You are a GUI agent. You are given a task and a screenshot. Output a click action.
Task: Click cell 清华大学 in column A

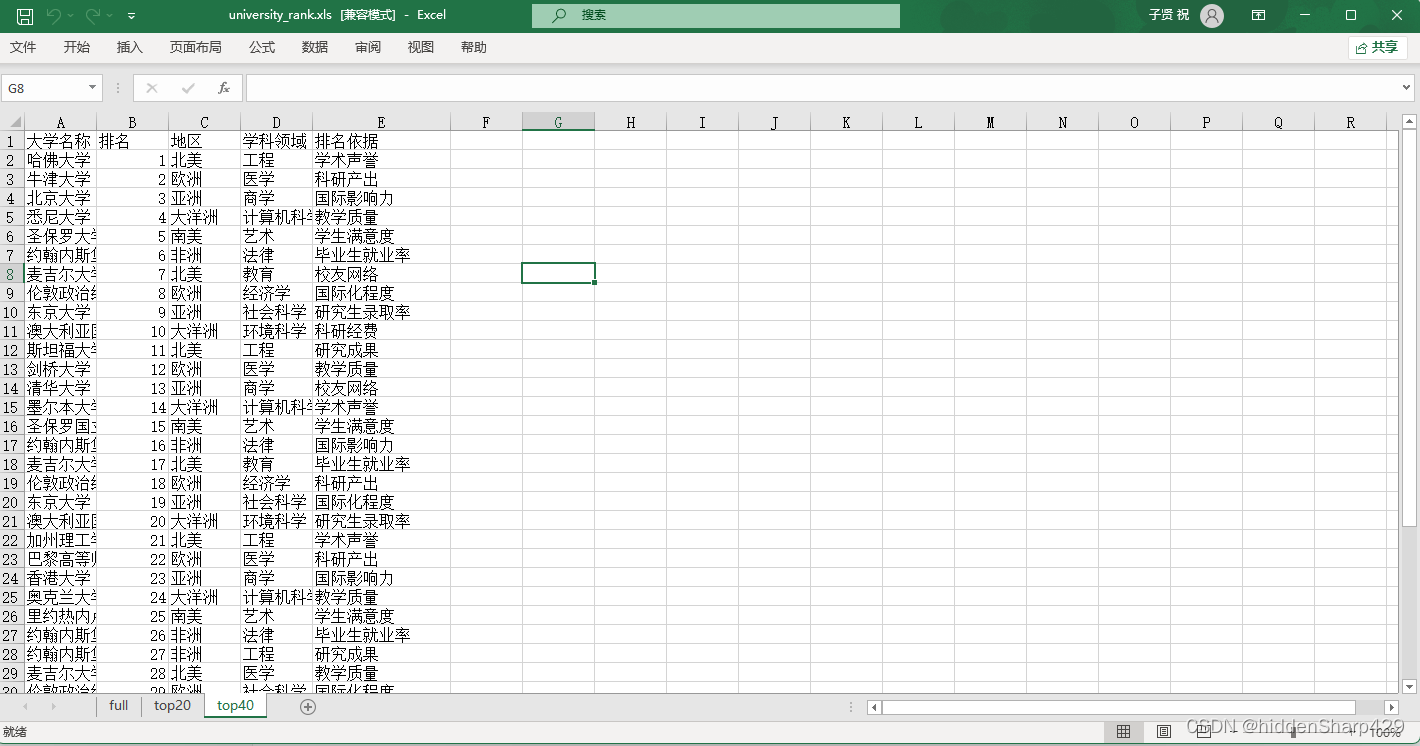[60, 388]
